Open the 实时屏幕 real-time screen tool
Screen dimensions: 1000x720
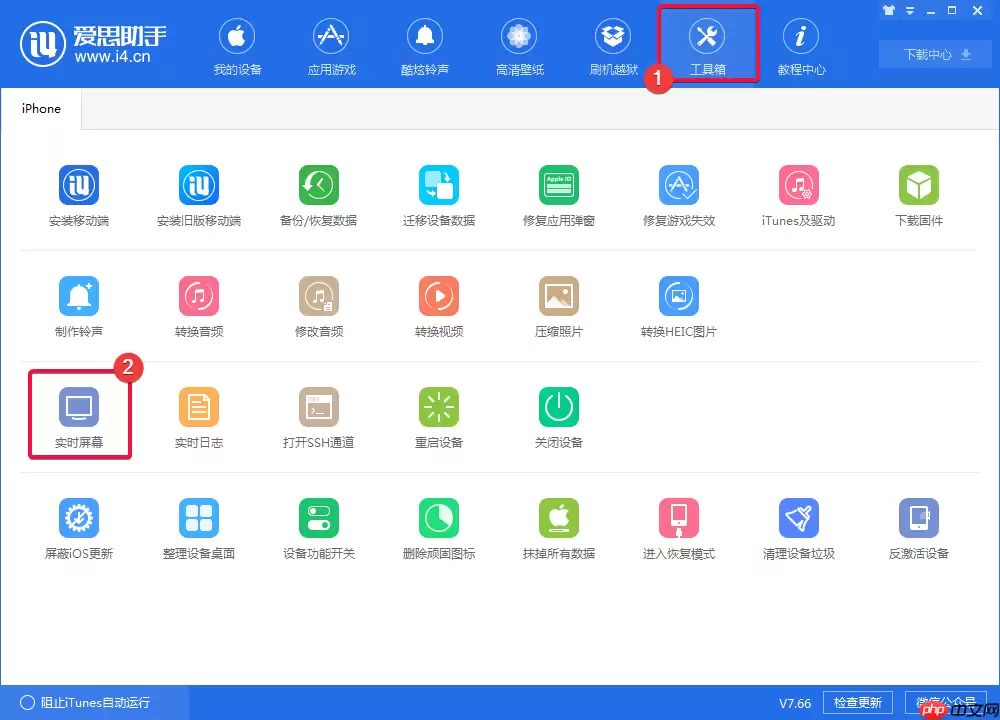79,408
